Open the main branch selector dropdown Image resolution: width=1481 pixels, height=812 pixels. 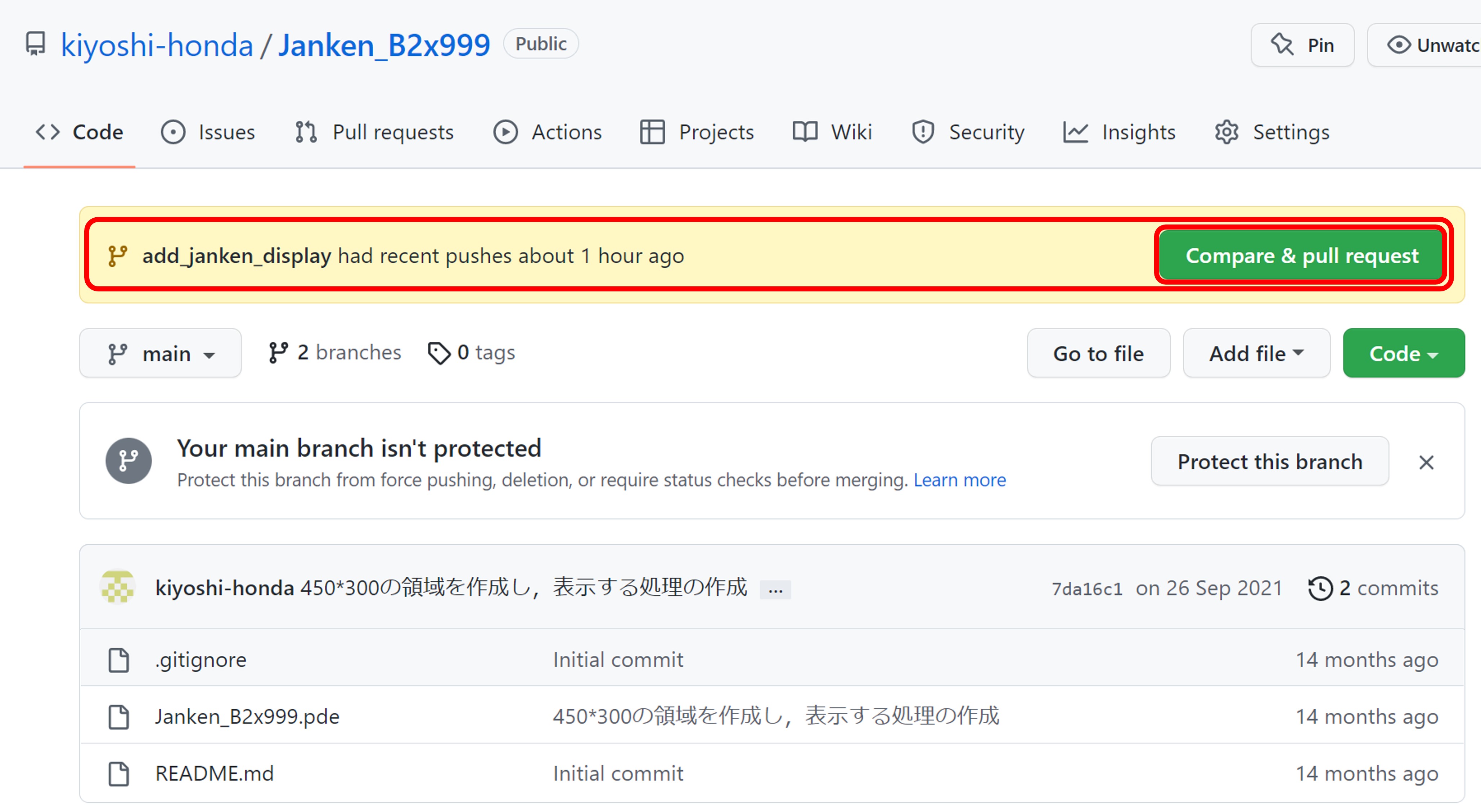pyautogui.click(x=161, y=353)
